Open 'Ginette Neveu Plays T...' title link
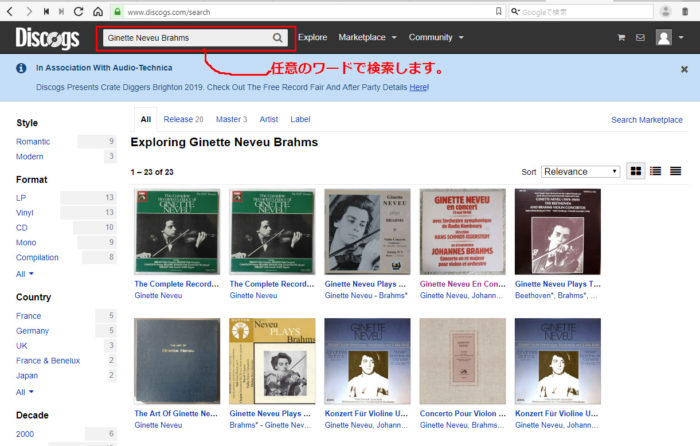The height and width of the screenshot is (446, 700). [558, 284]
